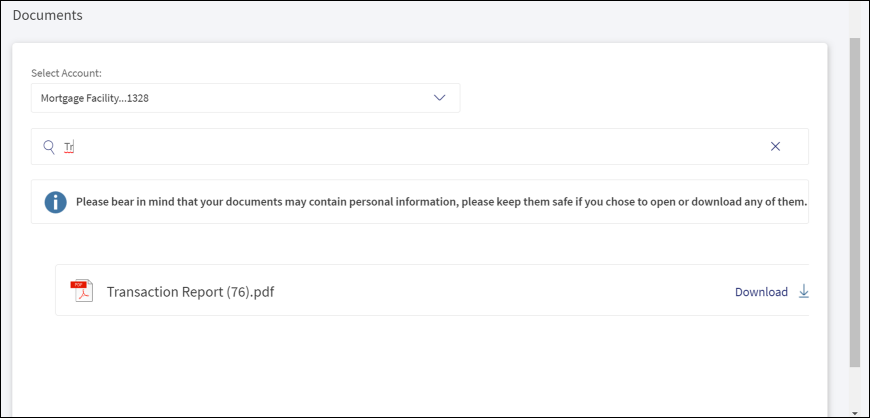Click the magnifying glass search icon
This screenshot has width=870, height=418.
[x=49, y=147]
